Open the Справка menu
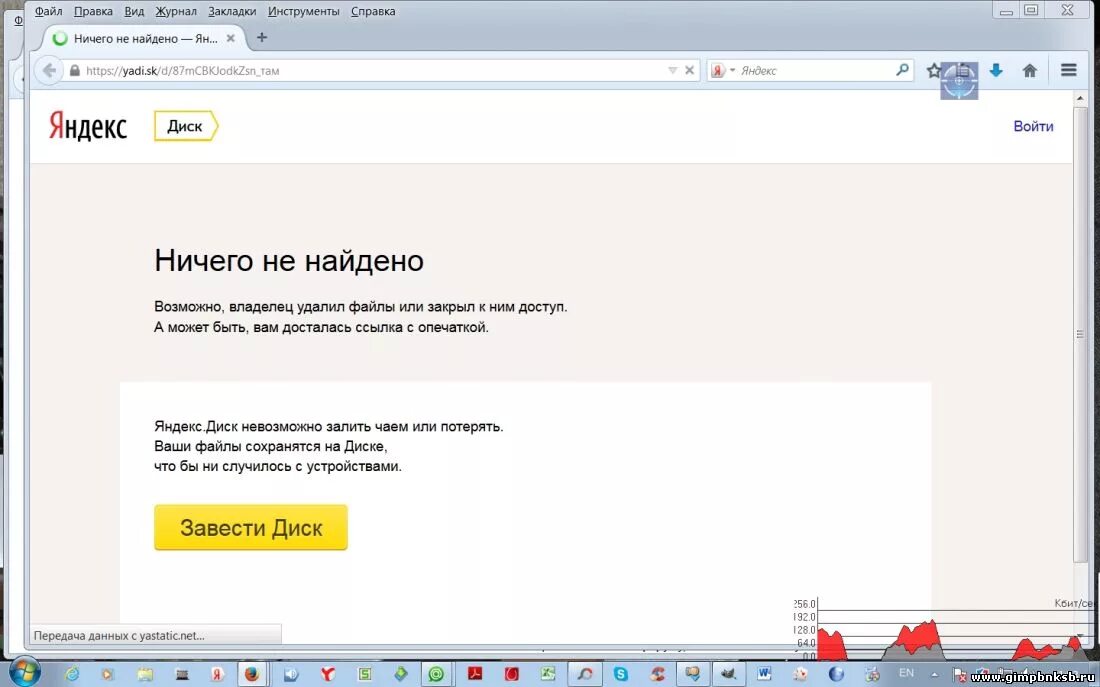Screen dimensions: 1100x687 [373, 11]
